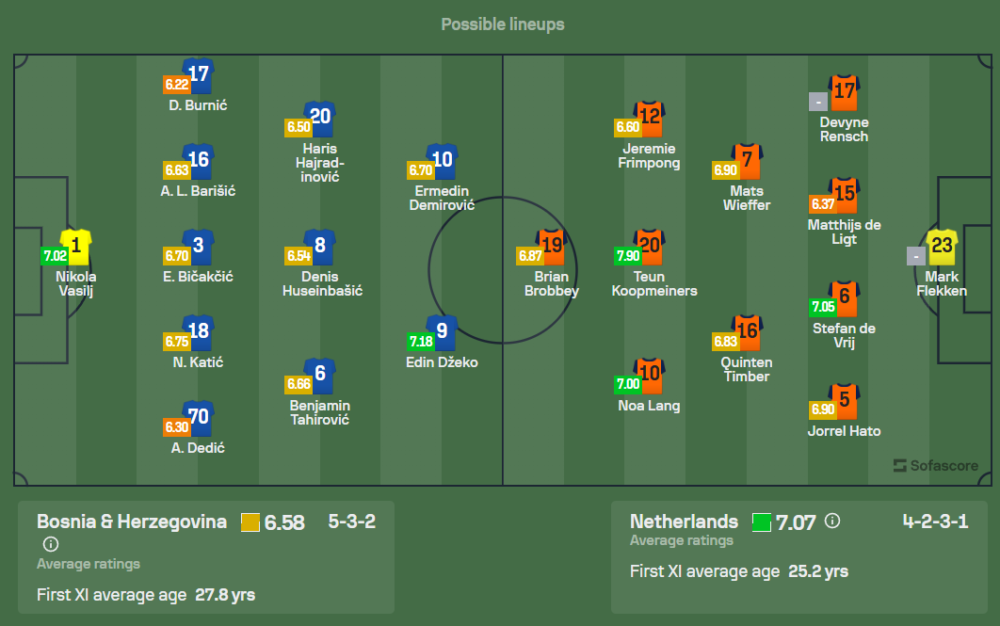Click the Denis Huseinbašić player name
Viewport: 1000px width, 626px height.
[x=321, y=284]
